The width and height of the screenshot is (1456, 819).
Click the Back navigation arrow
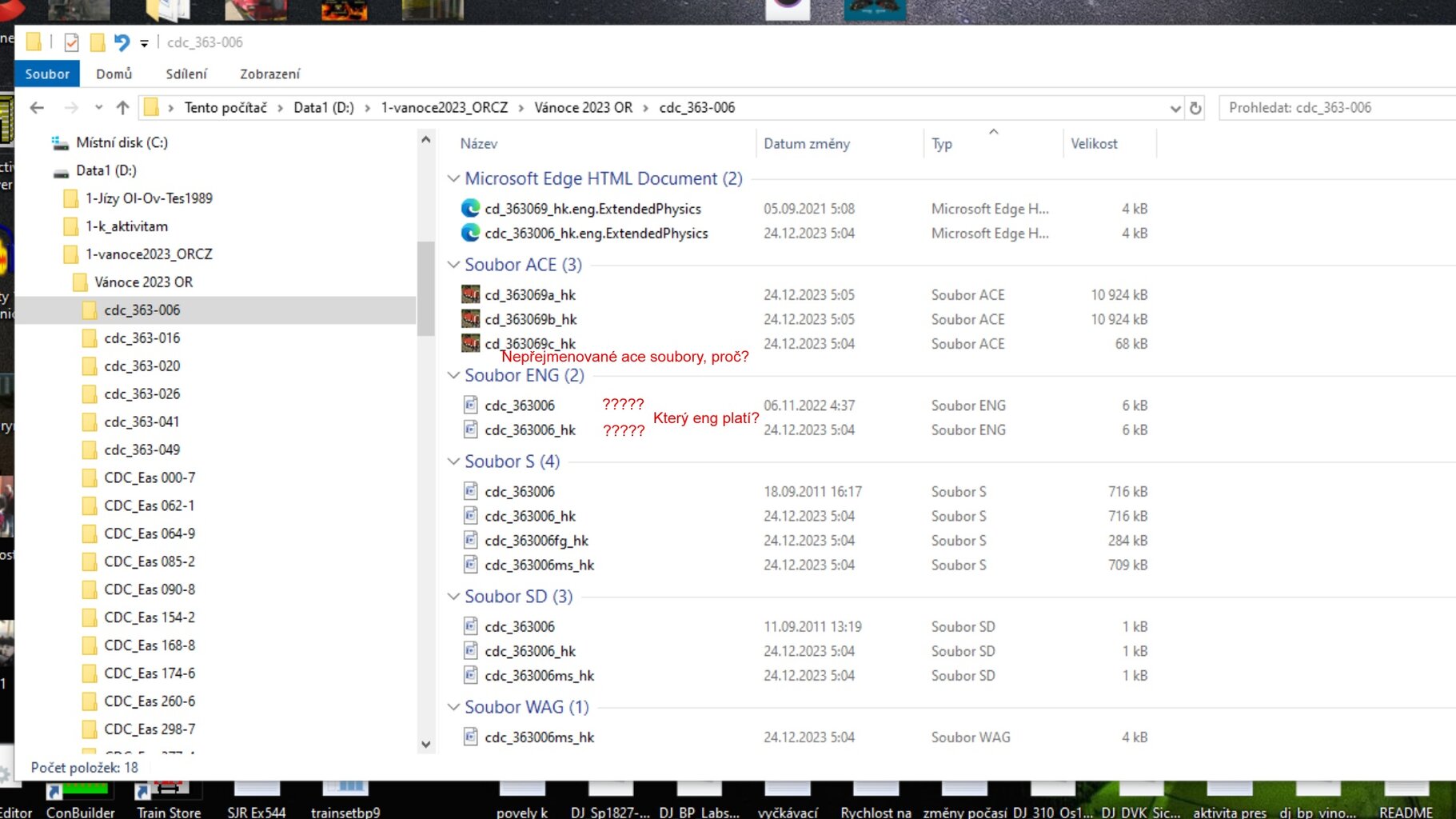(37, 107)
